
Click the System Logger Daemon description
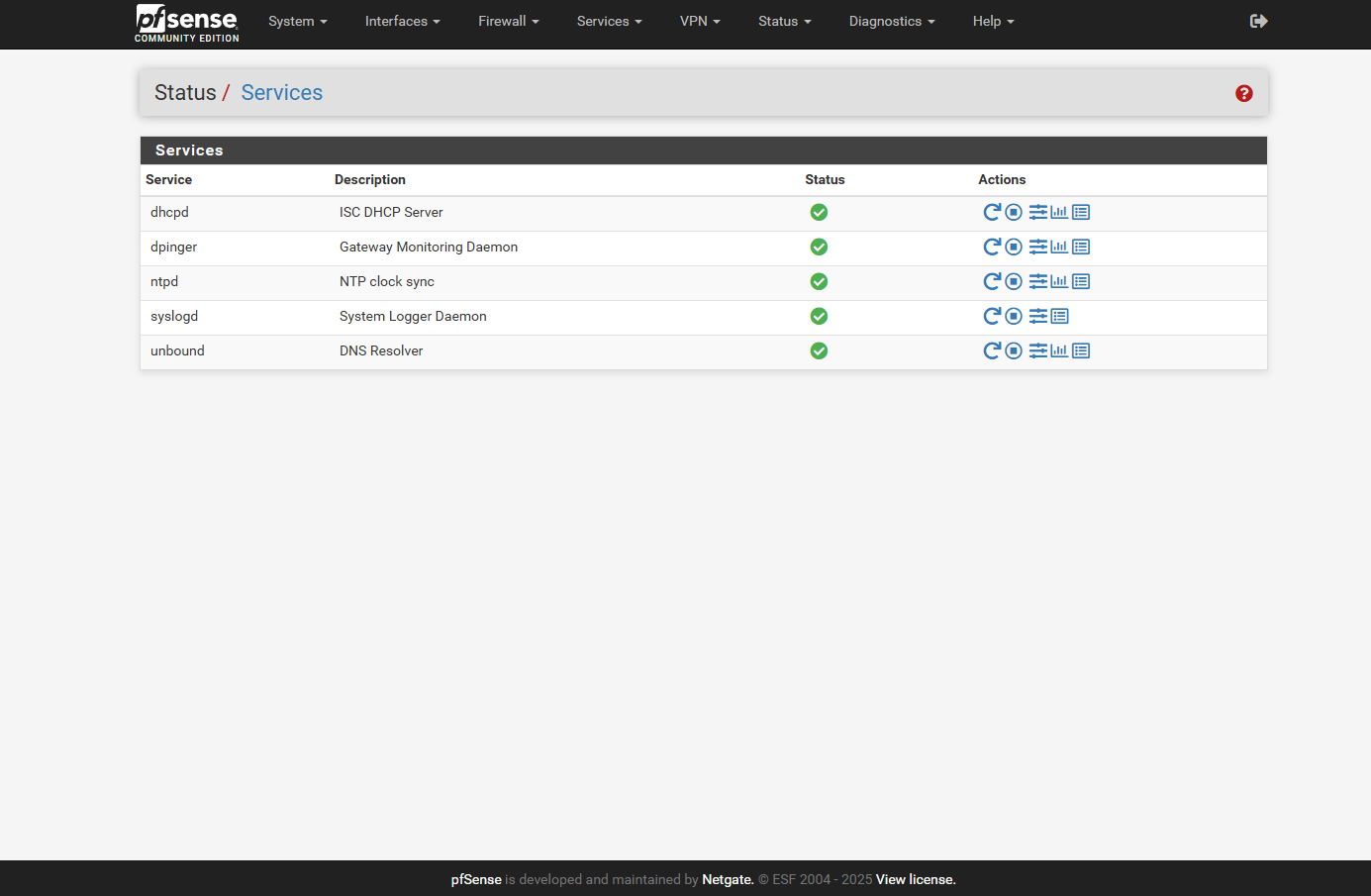pos(413,316)
